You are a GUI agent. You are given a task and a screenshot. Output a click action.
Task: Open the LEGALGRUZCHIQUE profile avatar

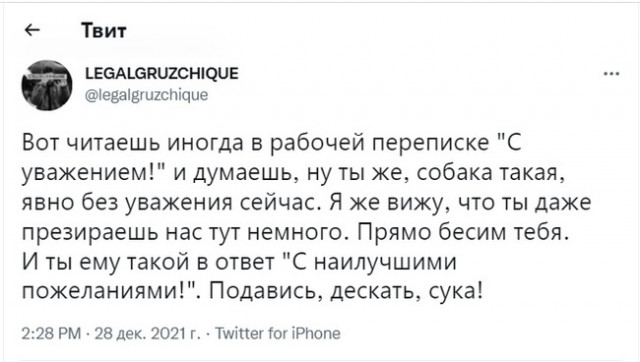click(47, 85)
